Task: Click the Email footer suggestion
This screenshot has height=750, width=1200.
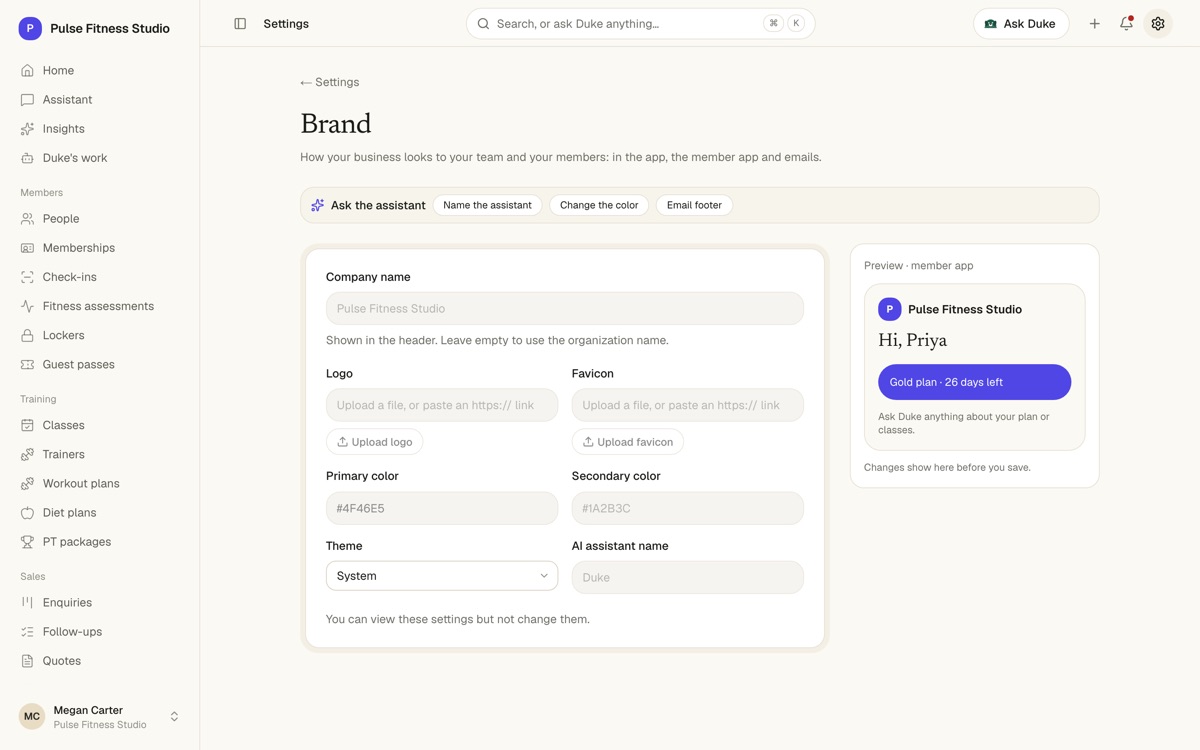Action: (x=694, y=205)
